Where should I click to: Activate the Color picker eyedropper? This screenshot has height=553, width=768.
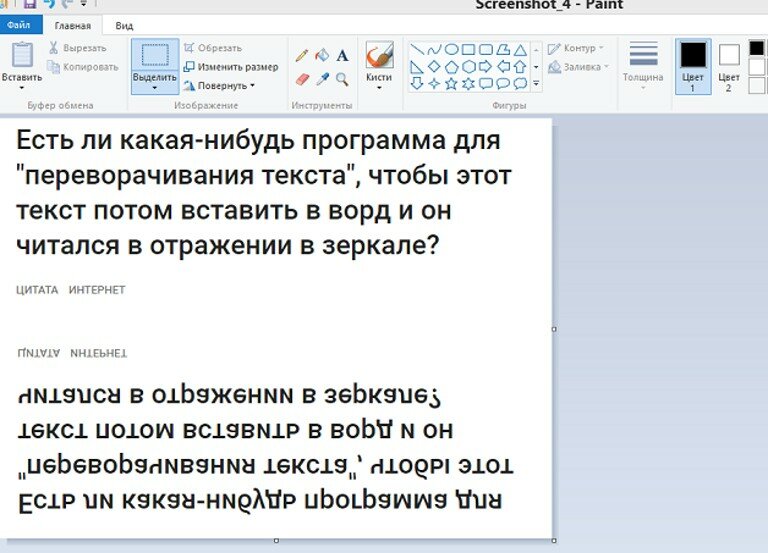pyautogui.click(x=322, y=78)
